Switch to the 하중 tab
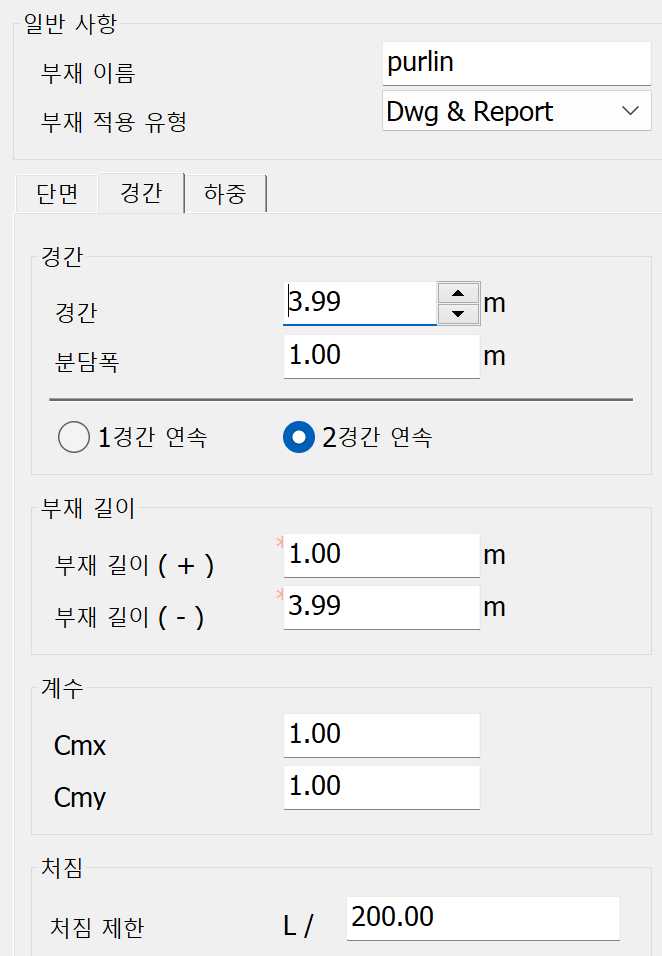Image resolution: width=662 pixels, height=956 pixels. 225,193
